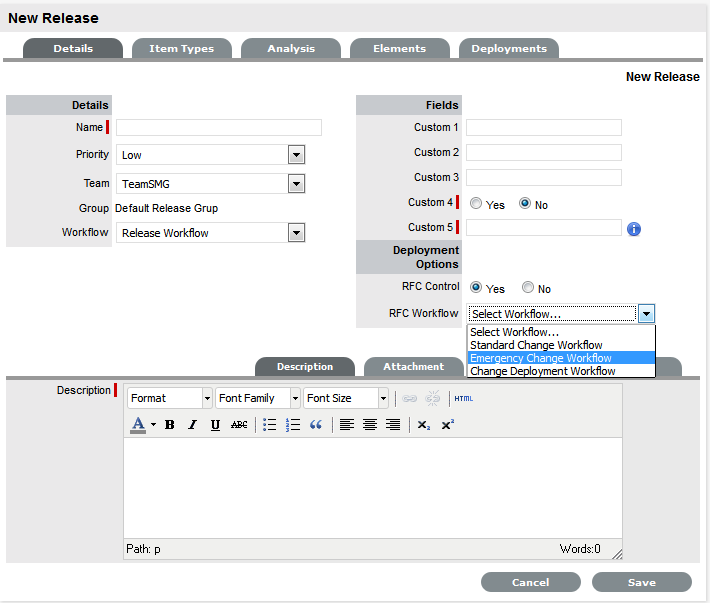Click the 'Path: p' status text
Image resolution: width=710 pixels, height=603 pixels.
pos(143,549)
